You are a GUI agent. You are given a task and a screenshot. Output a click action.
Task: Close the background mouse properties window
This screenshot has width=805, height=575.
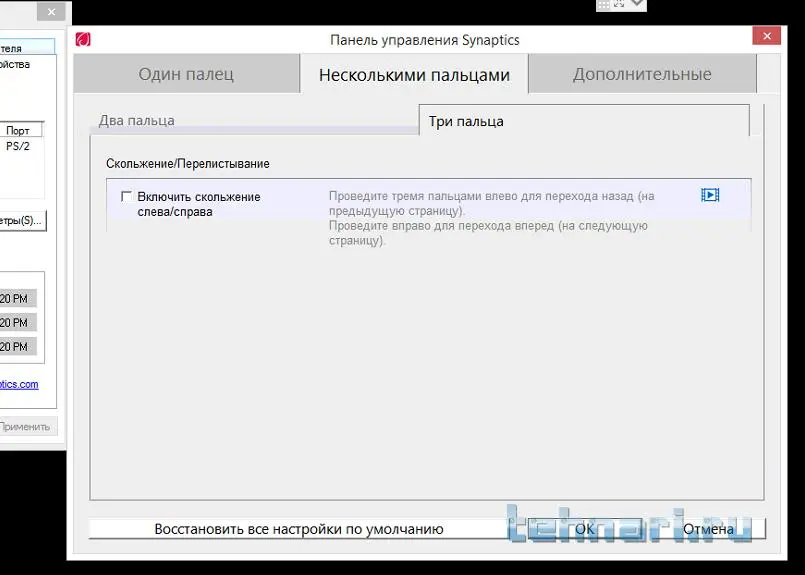pos(51,12)
